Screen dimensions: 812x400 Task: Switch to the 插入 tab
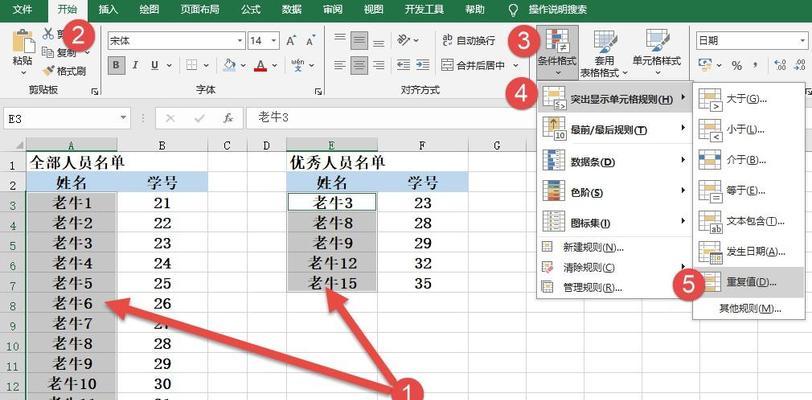point(108,9)
